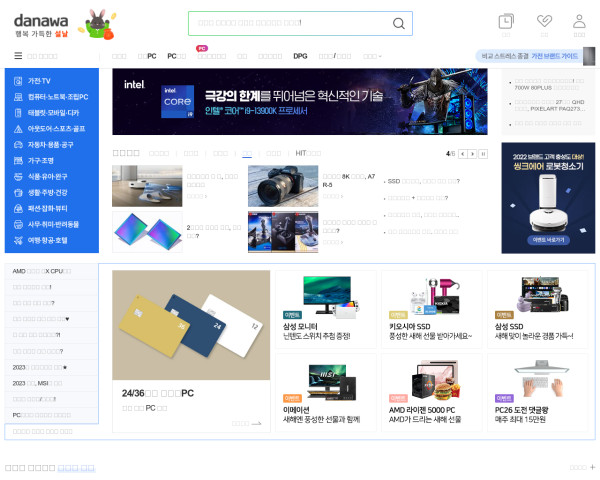Expand the last top-navigation dropdown arrow
Image resolution: width=600 pixels, height=480 pixels.
(381, 57)
